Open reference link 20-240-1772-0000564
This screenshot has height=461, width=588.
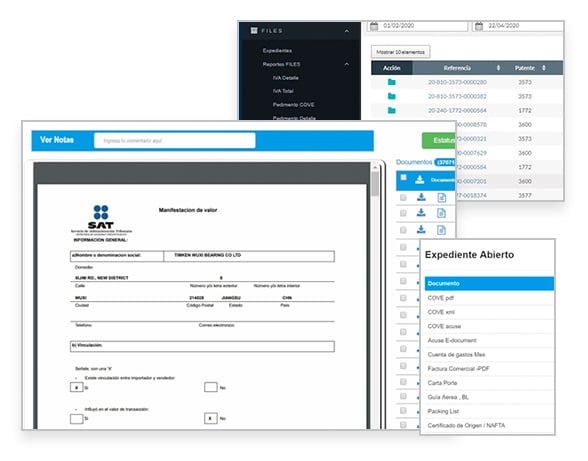pos(457,110)
